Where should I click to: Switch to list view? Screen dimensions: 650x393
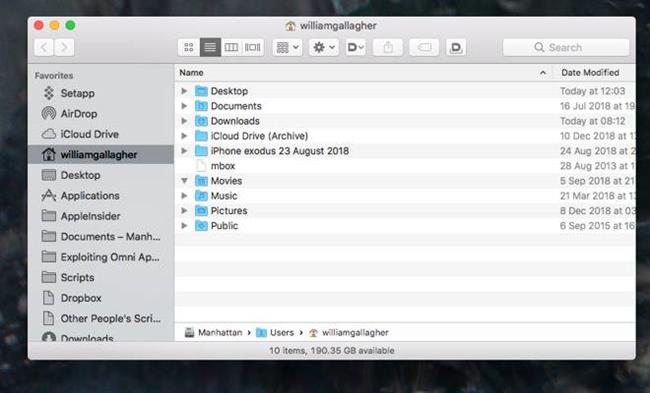(210, 47)
